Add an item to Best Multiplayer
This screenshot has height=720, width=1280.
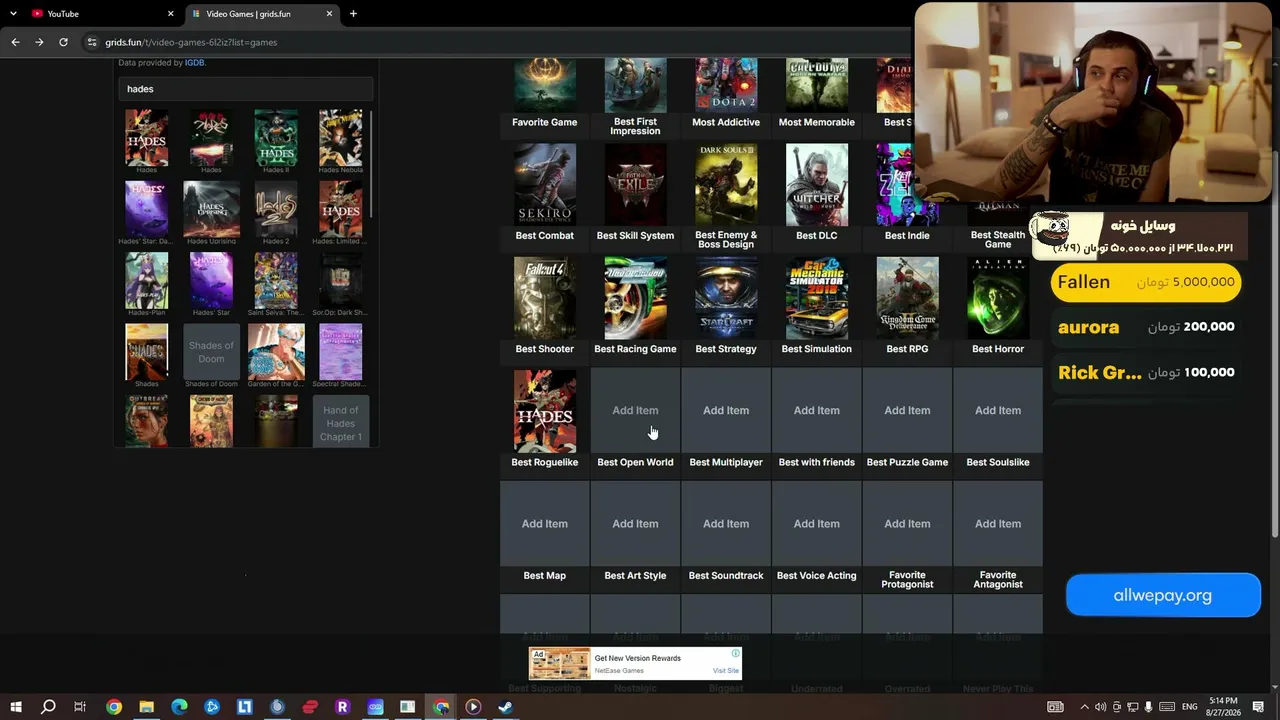pyautogui.click(x=726, y=410)
